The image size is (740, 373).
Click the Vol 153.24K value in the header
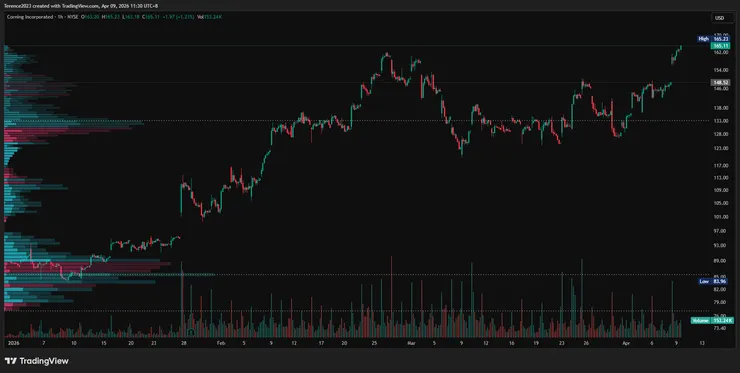[x=210, y=17]
